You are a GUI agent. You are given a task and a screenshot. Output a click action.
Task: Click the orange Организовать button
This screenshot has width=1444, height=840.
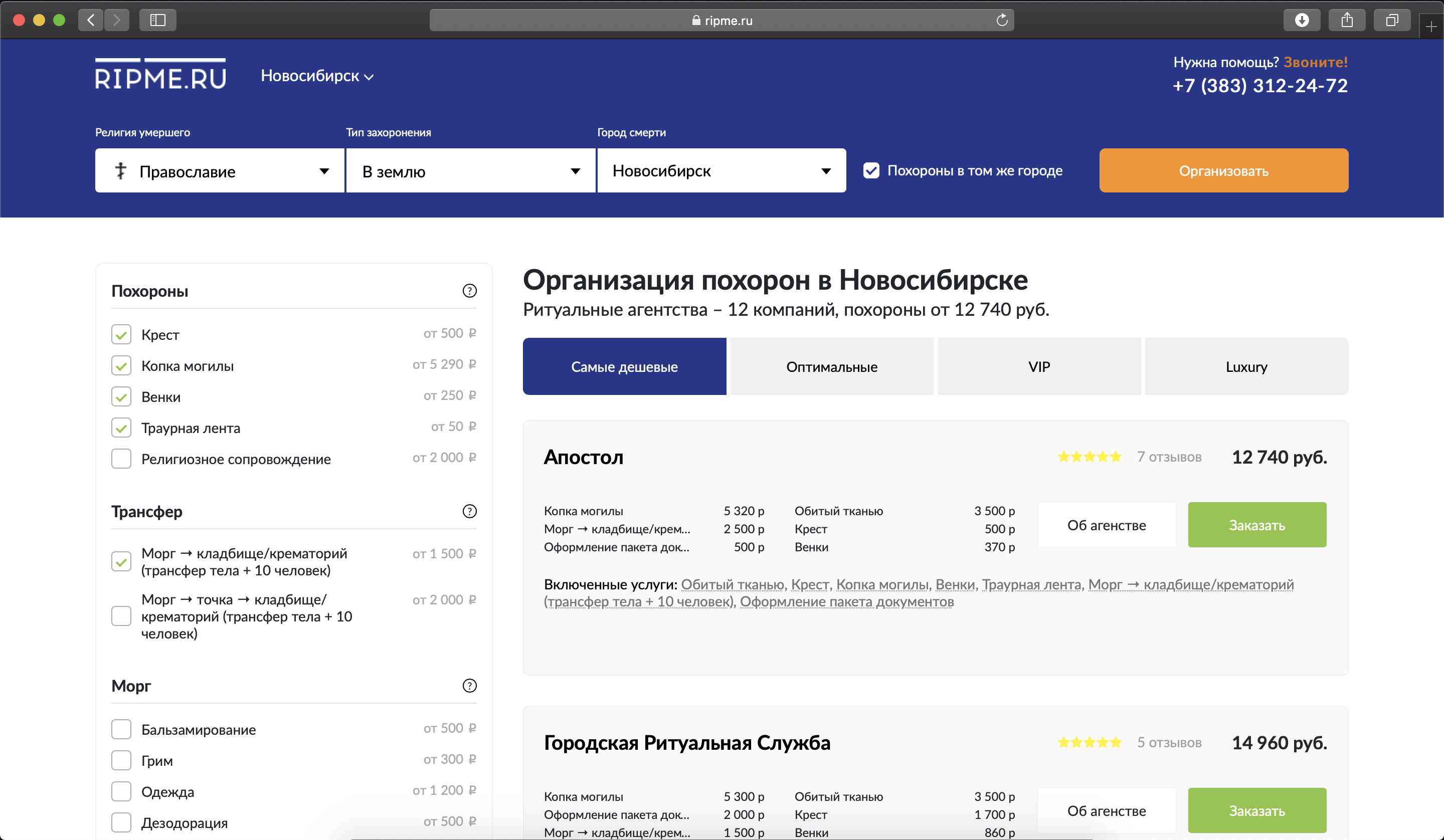[x=1223, y=171]
